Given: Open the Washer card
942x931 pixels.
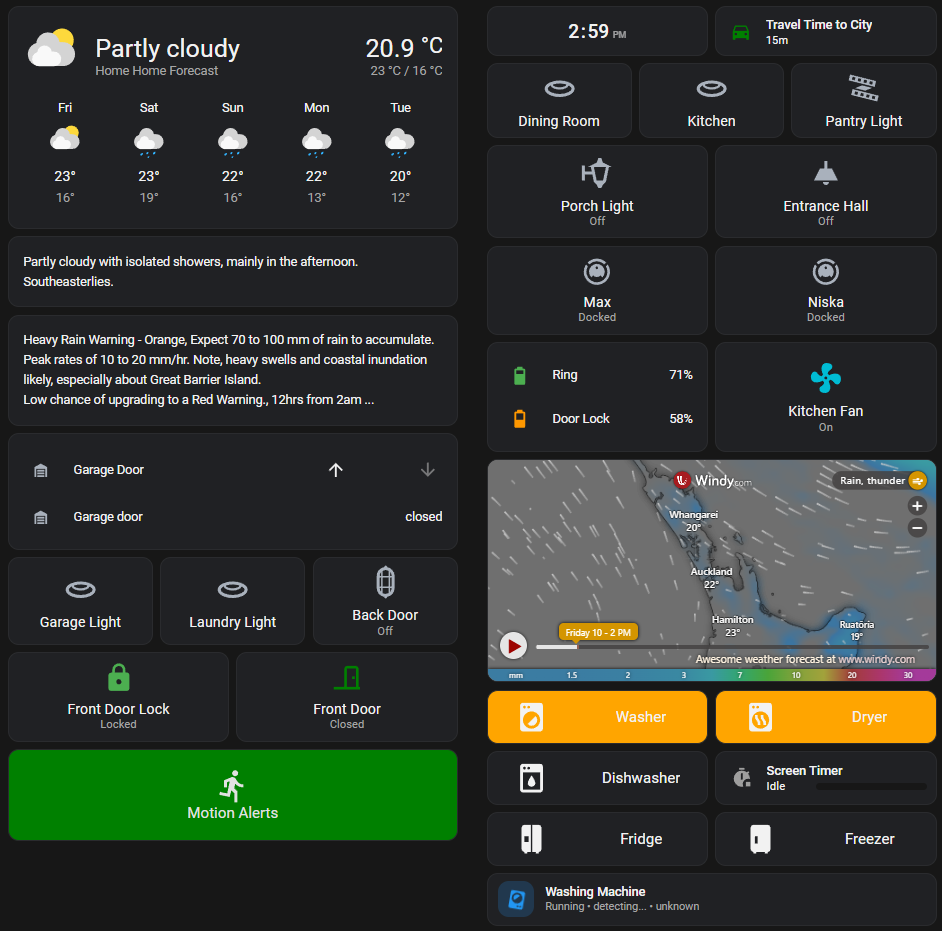Looking at the screenshot, I should [x=597, y=717].
